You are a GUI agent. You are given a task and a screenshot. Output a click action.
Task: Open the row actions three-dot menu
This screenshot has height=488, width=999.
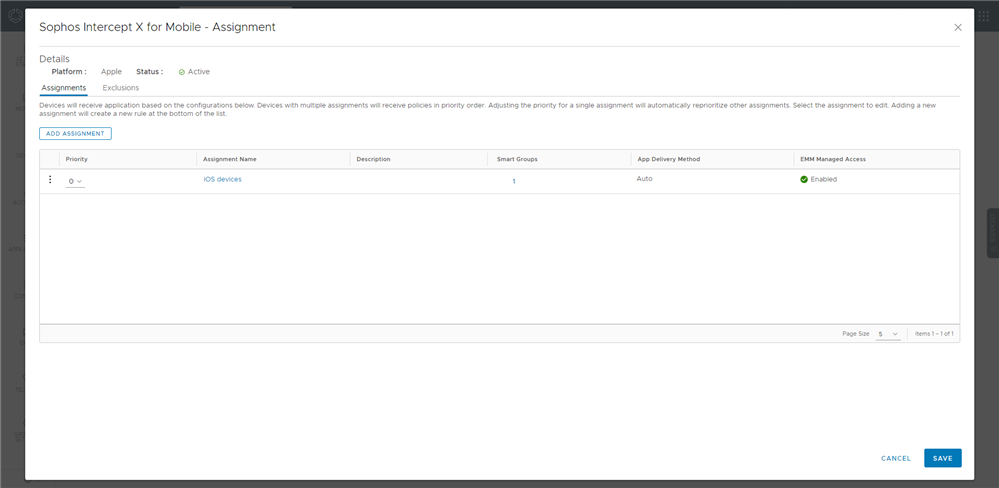coord(50,180)
